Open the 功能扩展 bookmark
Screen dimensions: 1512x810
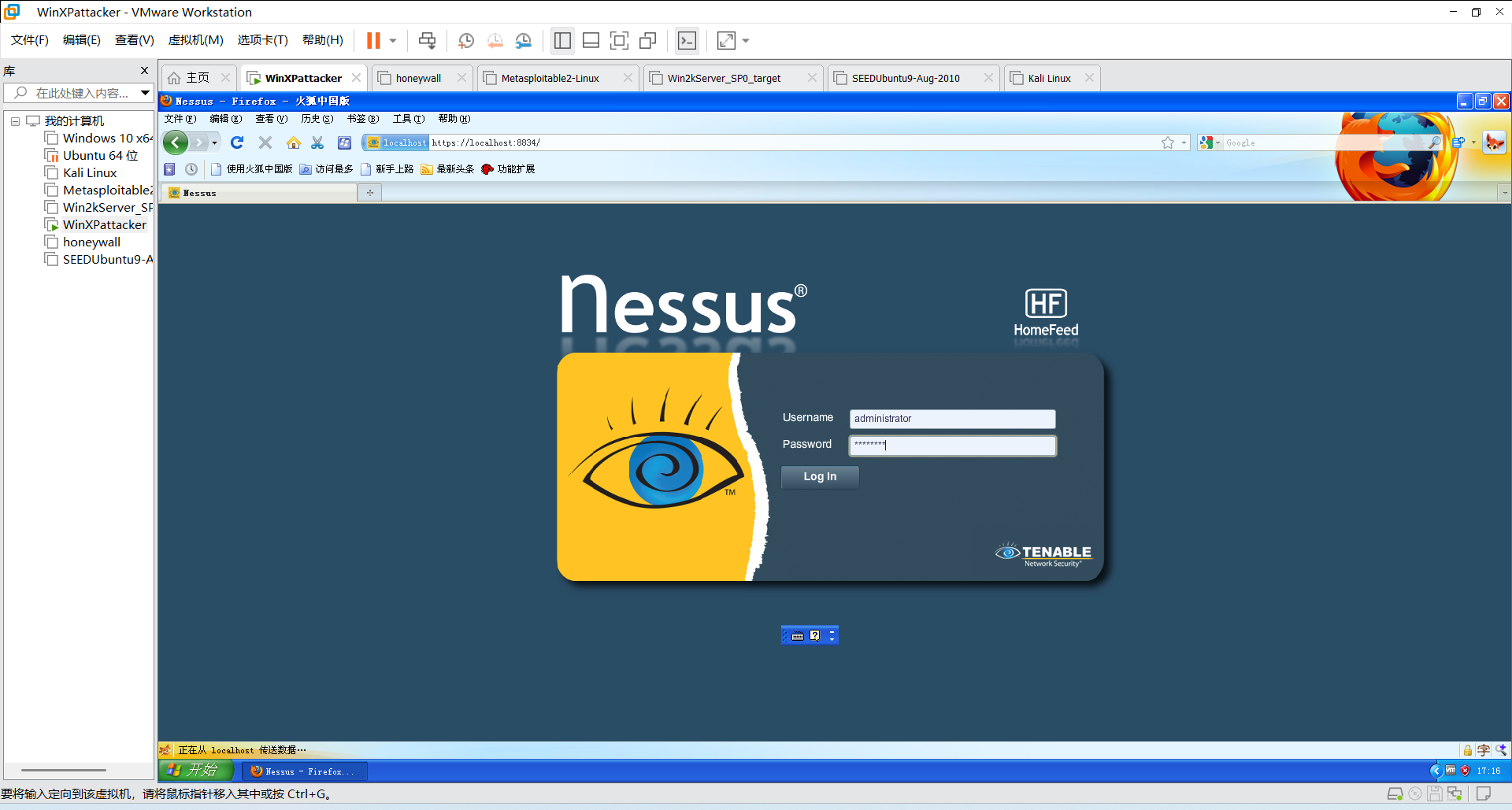click(x=508, y=169)
